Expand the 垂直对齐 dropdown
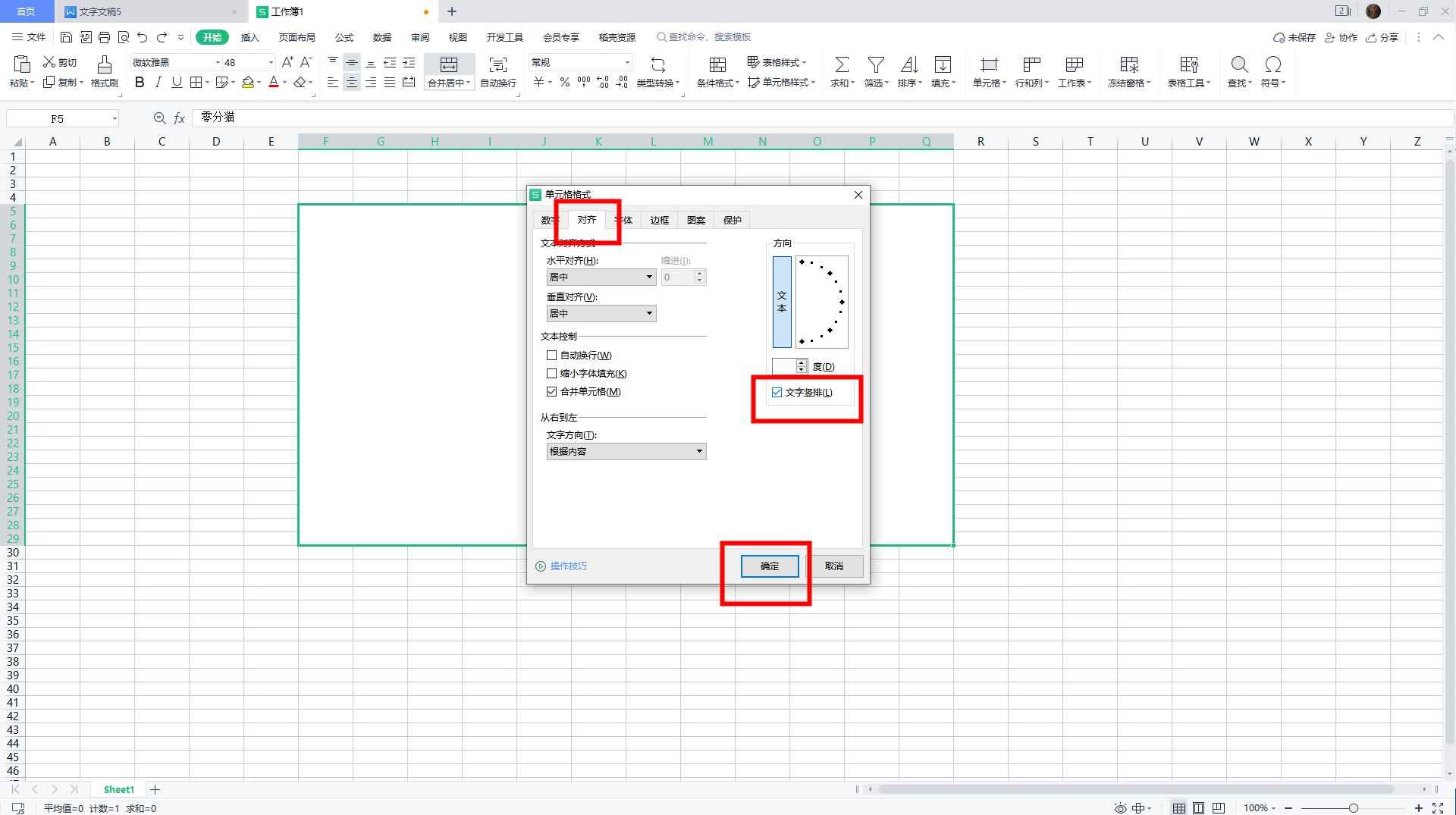 click(601, 314)
